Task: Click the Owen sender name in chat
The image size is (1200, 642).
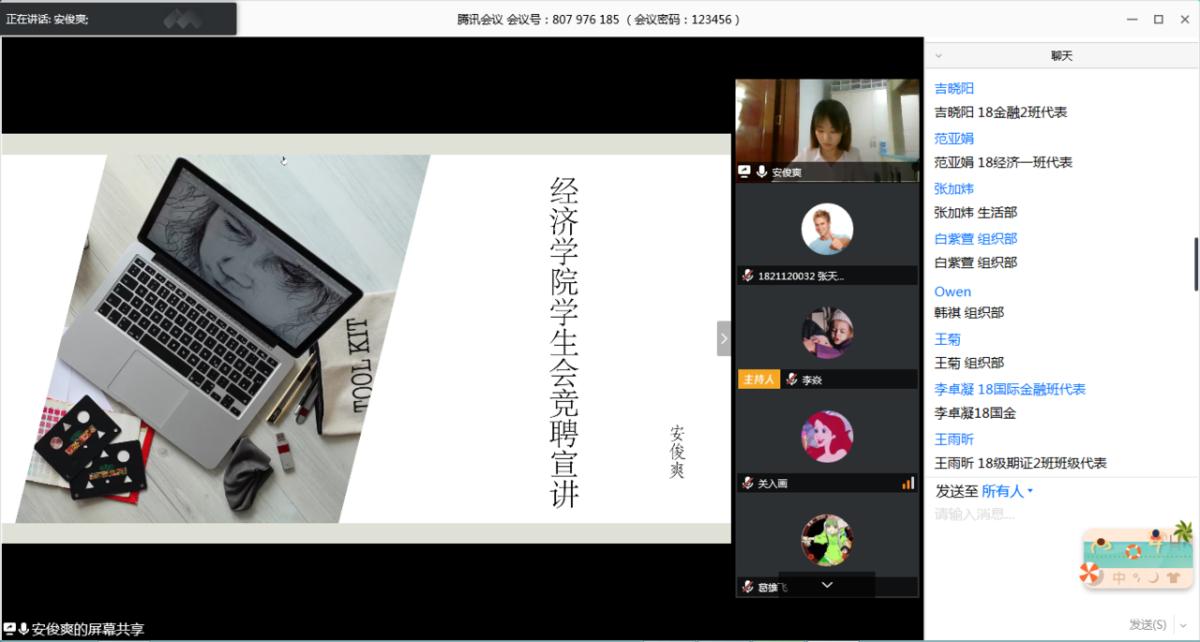Action: (952, 291)
